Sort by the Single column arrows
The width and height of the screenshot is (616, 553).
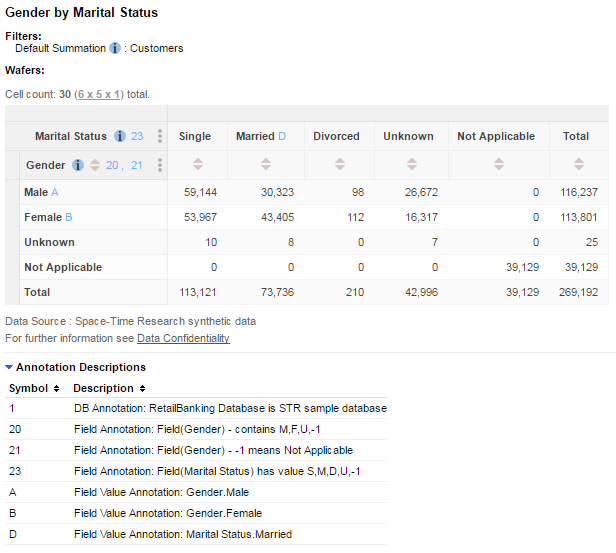(x=195, y=165)
